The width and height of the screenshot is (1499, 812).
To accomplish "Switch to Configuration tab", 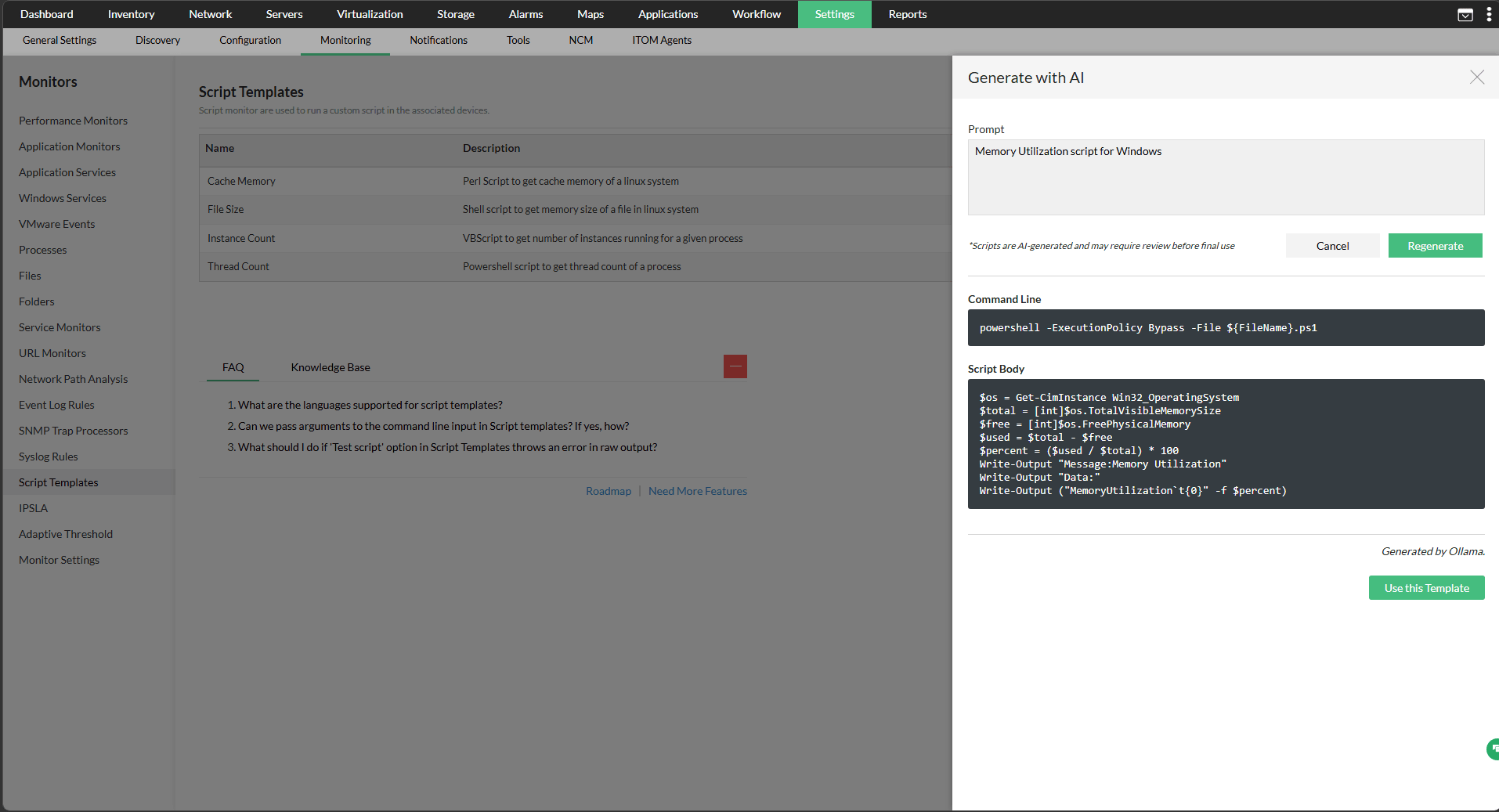I will (250, 40).
